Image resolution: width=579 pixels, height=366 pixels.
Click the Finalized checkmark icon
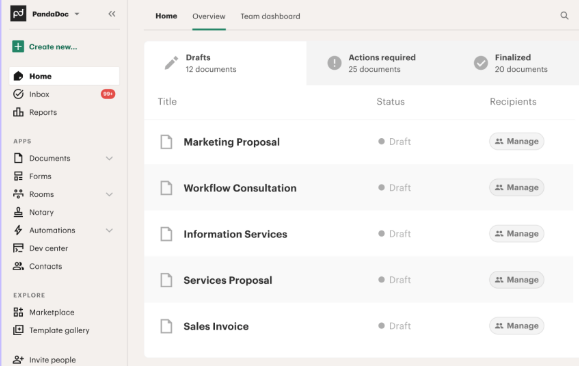click(x=481, y=63)
